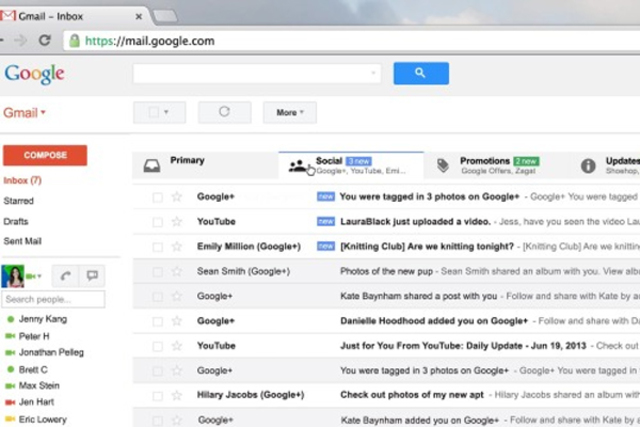Chat with Jonathan Pelleg

51,352
